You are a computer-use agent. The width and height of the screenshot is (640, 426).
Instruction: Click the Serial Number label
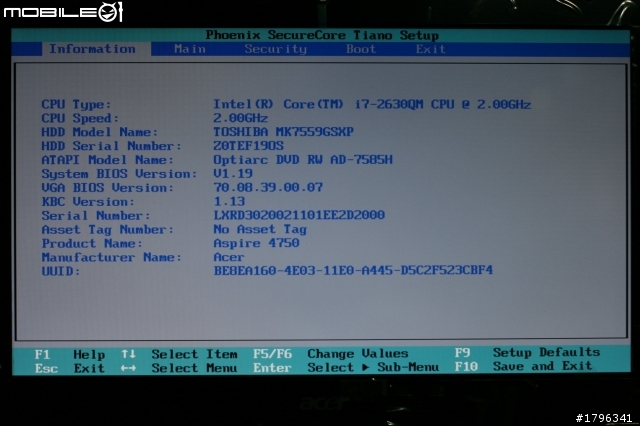pos(96,216)
